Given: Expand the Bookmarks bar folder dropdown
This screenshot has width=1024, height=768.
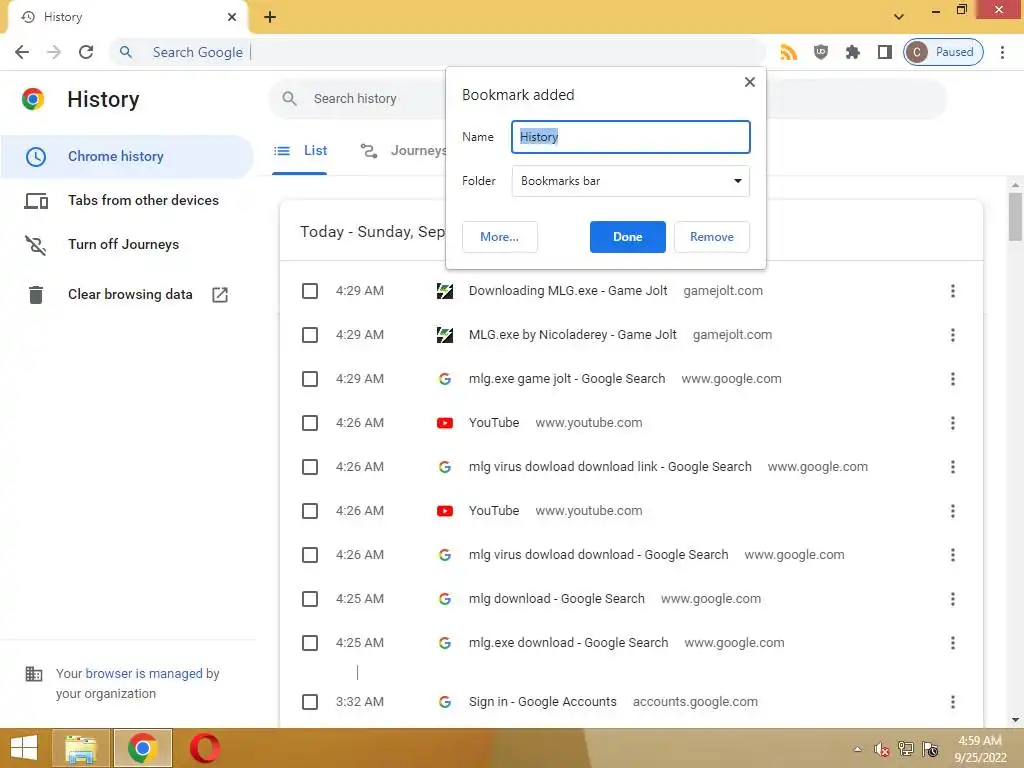Looking at the screenshot, I should [631, 181].
